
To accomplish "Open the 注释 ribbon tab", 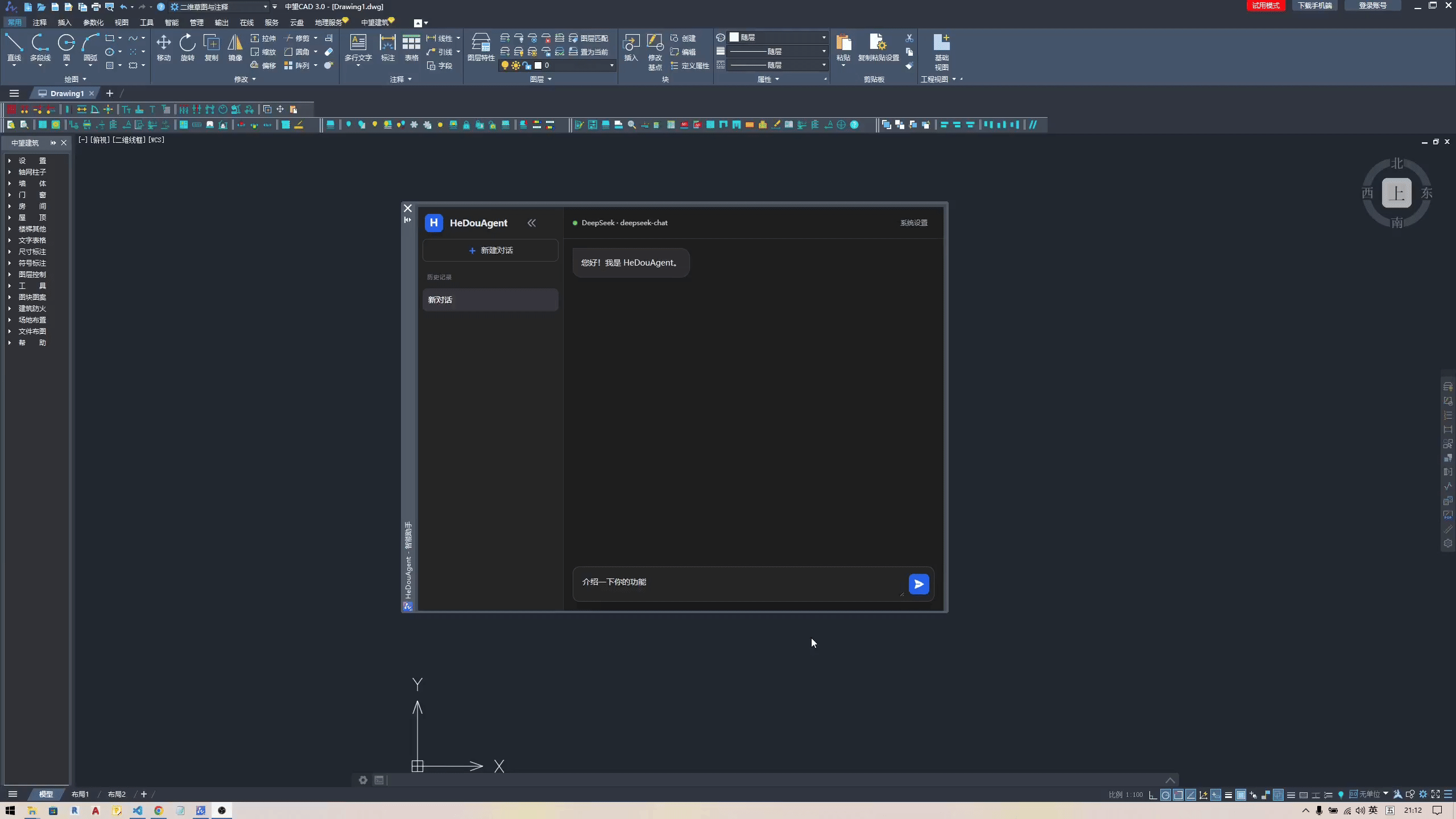I will pos(40,23).
